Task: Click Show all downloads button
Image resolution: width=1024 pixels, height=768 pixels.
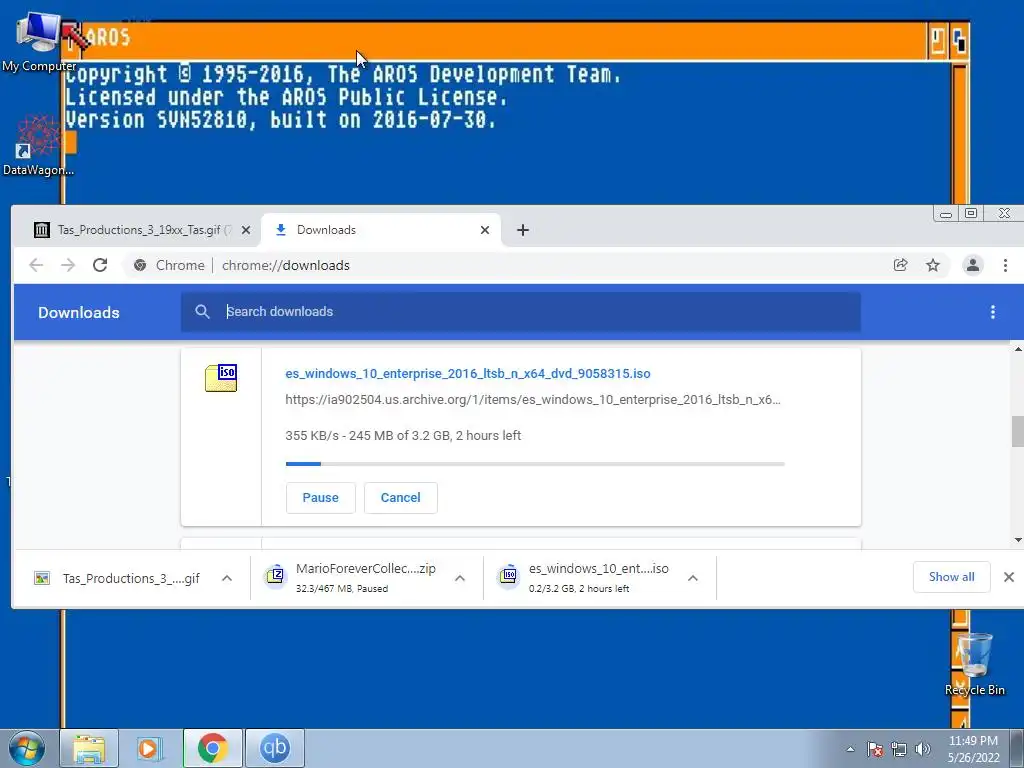Action: point(952,577)
